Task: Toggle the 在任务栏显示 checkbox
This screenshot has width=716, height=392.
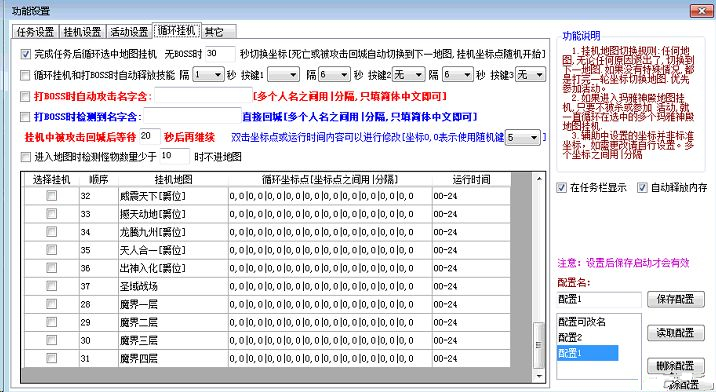Action: (x=562, y=187)
